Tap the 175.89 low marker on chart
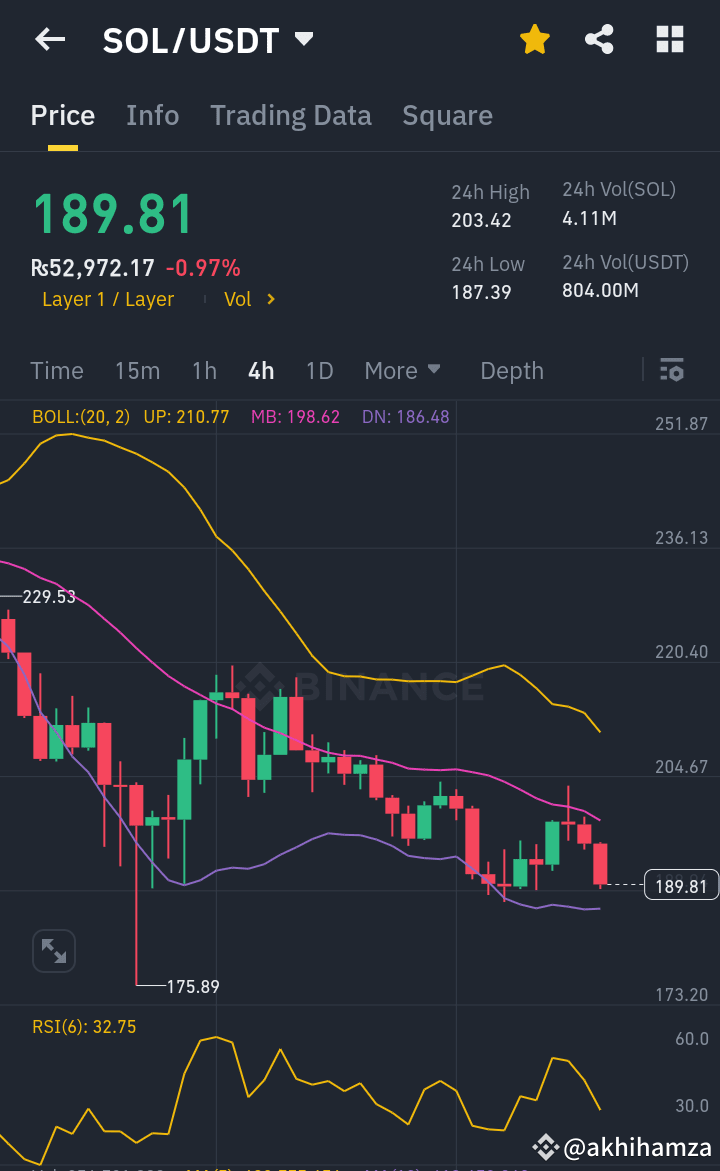This screenshot has width=720, height=1171. pos(193,987)
